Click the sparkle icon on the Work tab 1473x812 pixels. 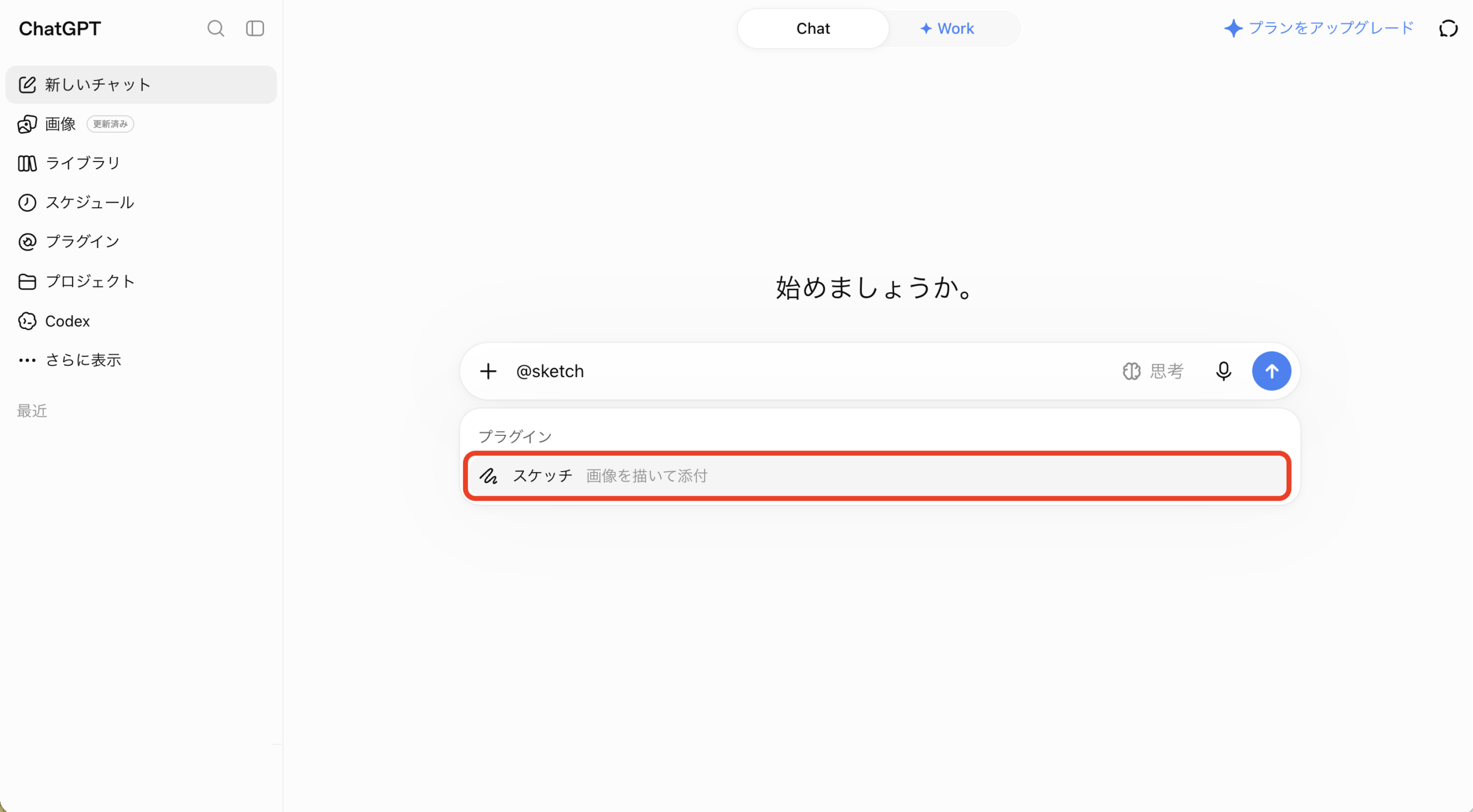pyautogui.click(x=926, y=28)
